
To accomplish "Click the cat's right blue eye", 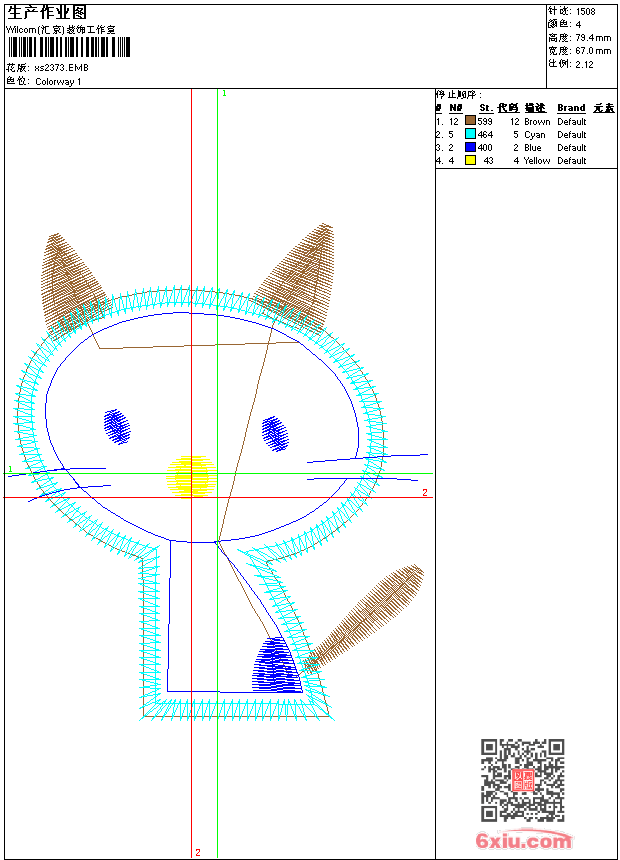I will click(275, 434).
